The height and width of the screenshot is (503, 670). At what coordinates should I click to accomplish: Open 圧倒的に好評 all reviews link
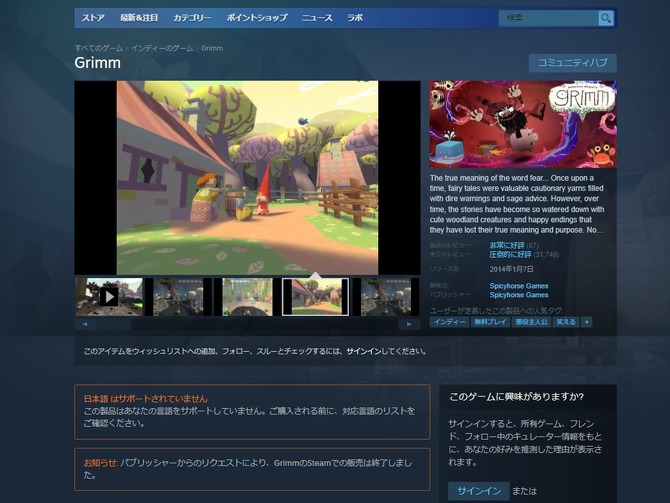click(x=510, y=255)
